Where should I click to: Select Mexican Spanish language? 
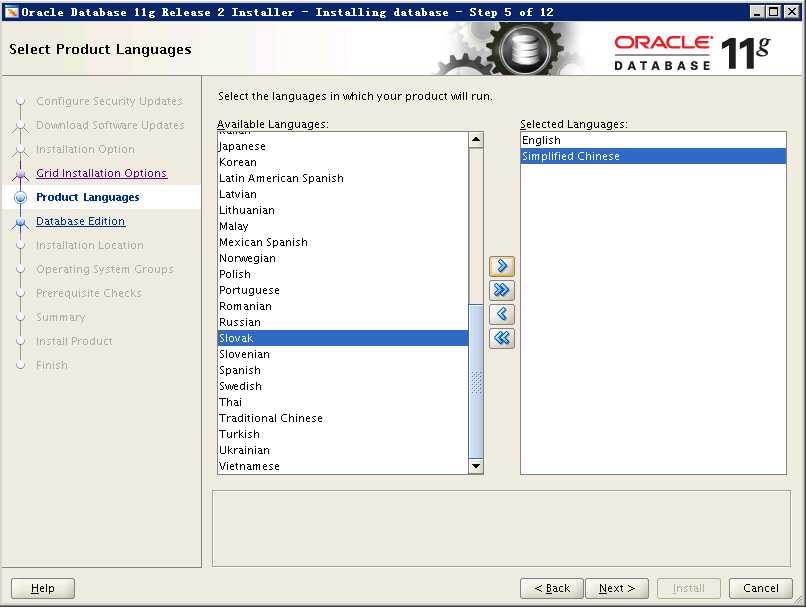click(x=343, y=242)
